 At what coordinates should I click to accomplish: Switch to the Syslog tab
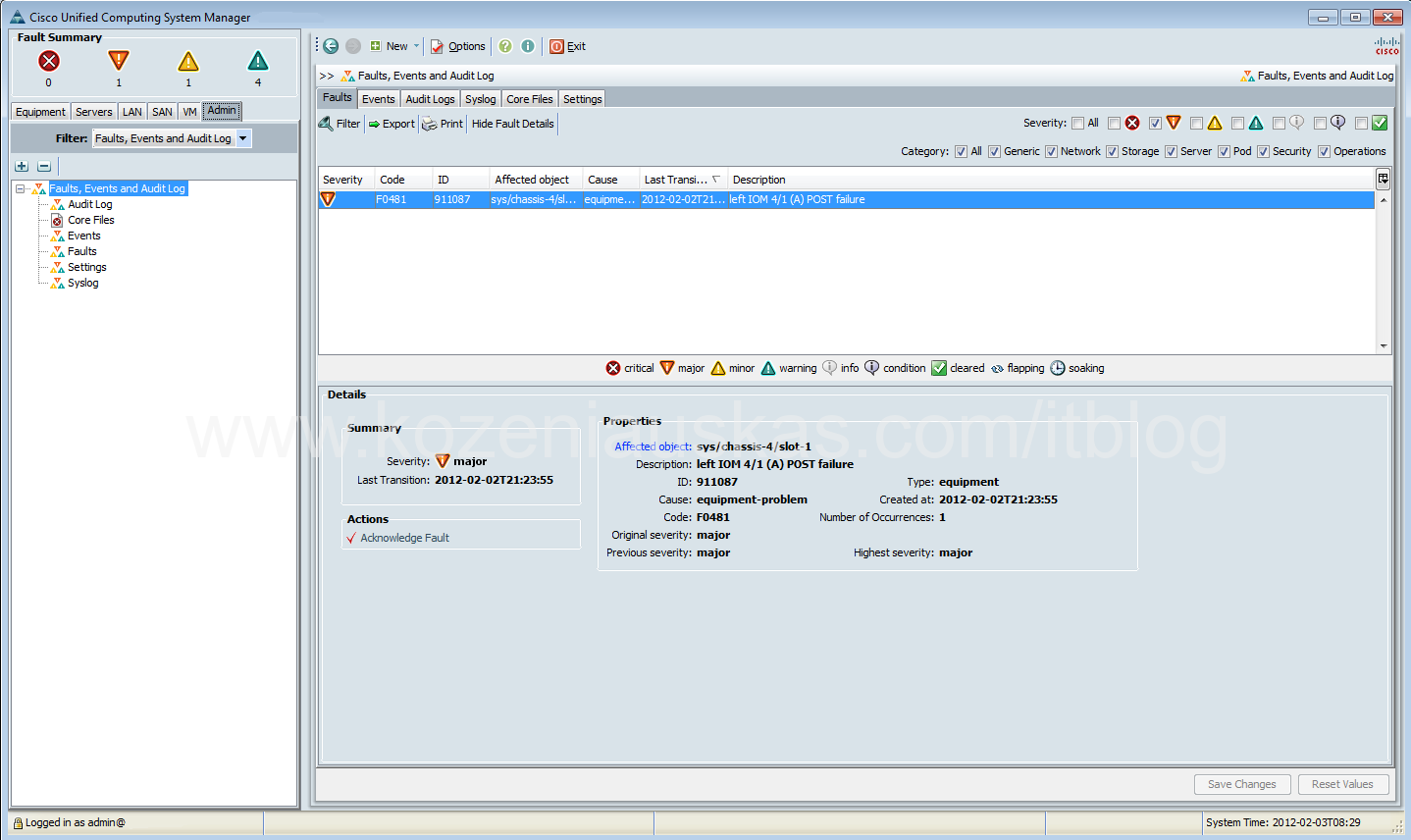pyautogui.click(x=480, y=99)
